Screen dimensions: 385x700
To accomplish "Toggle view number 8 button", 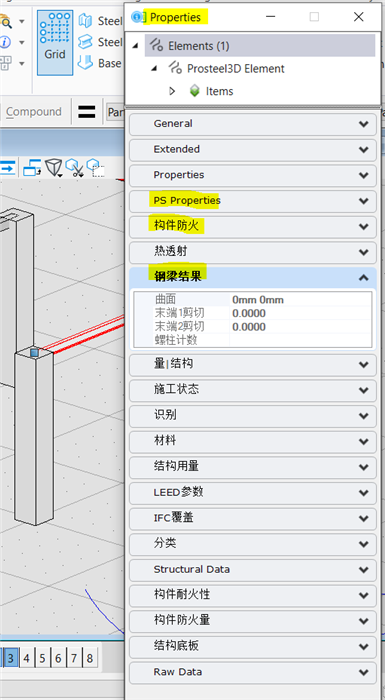I will coord(90,658).
